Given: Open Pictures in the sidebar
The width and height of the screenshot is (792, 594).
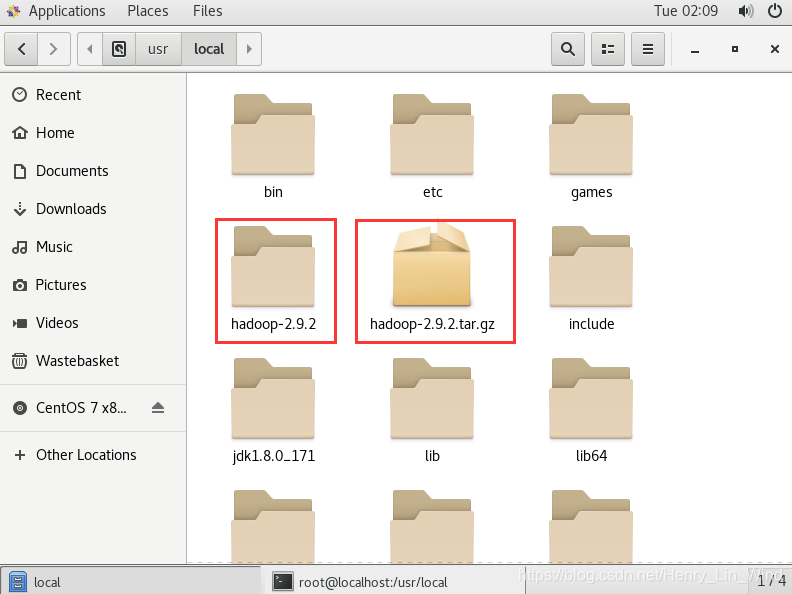Looking at the screenshot, I should 93,285.
